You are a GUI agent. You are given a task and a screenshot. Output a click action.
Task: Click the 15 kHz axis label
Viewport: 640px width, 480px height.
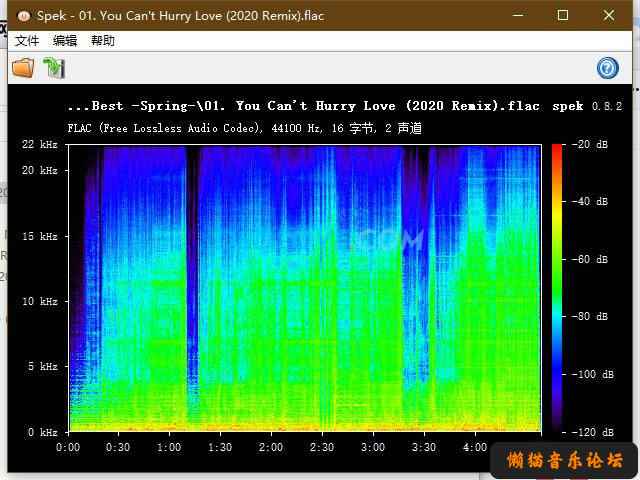point(40,236)
